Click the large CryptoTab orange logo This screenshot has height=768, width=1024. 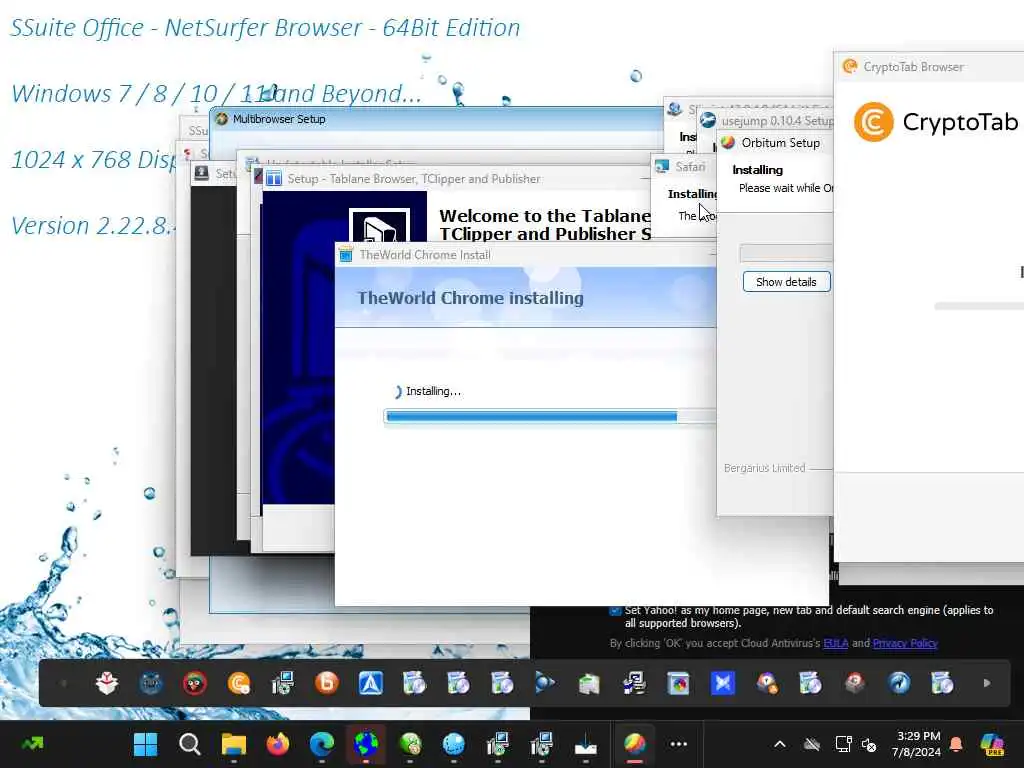[x=873, y=121]
